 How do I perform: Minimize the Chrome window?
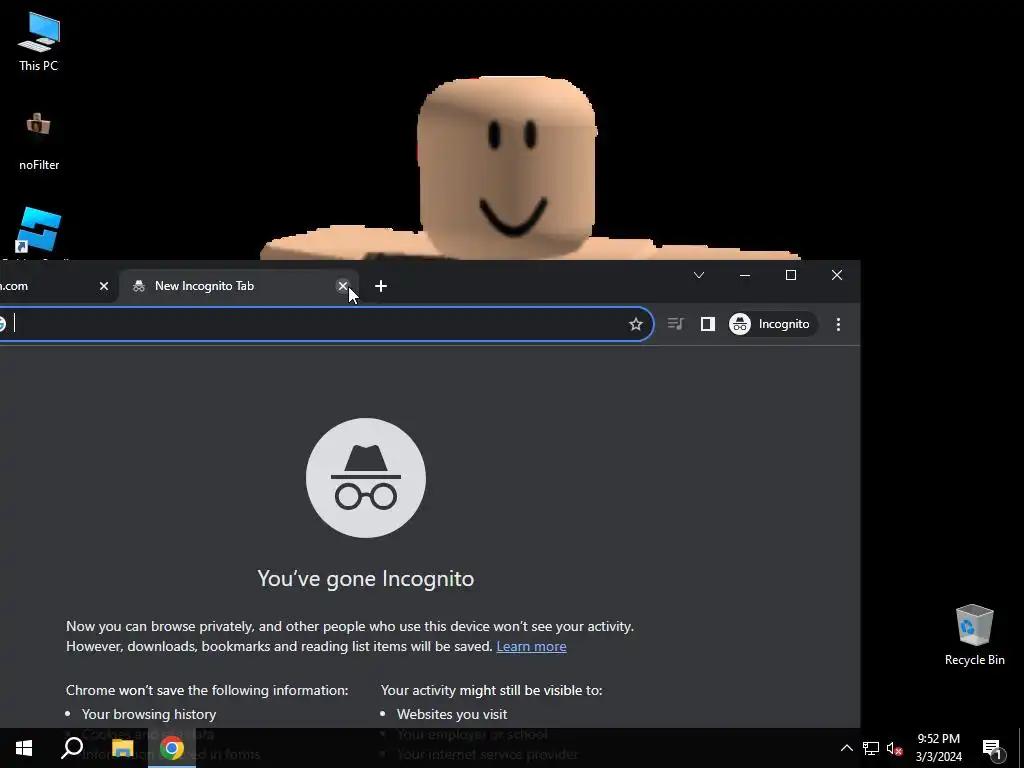coord(744,275)
